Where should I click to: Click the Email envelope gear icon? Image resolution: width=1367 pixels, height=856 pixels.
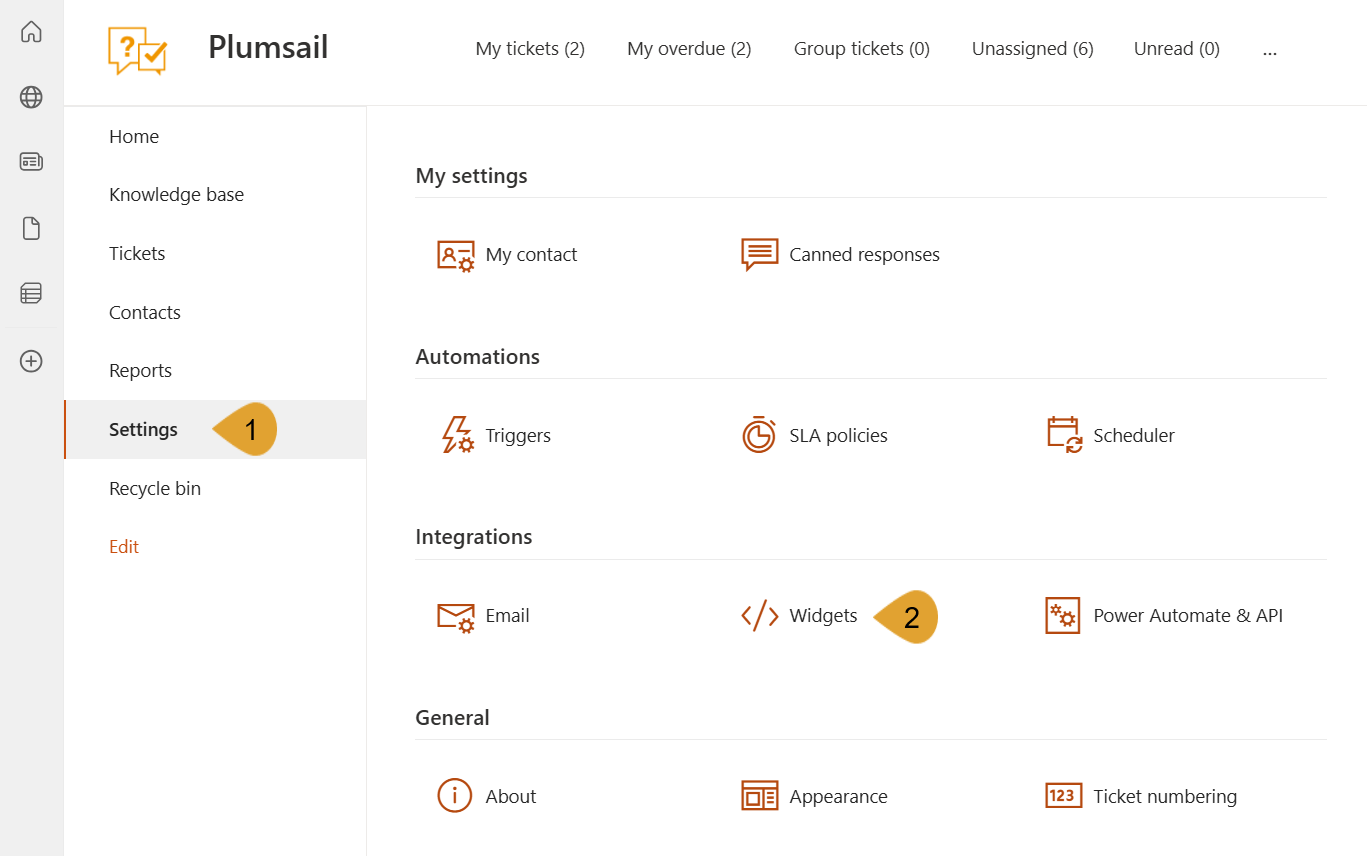[456, 616]
